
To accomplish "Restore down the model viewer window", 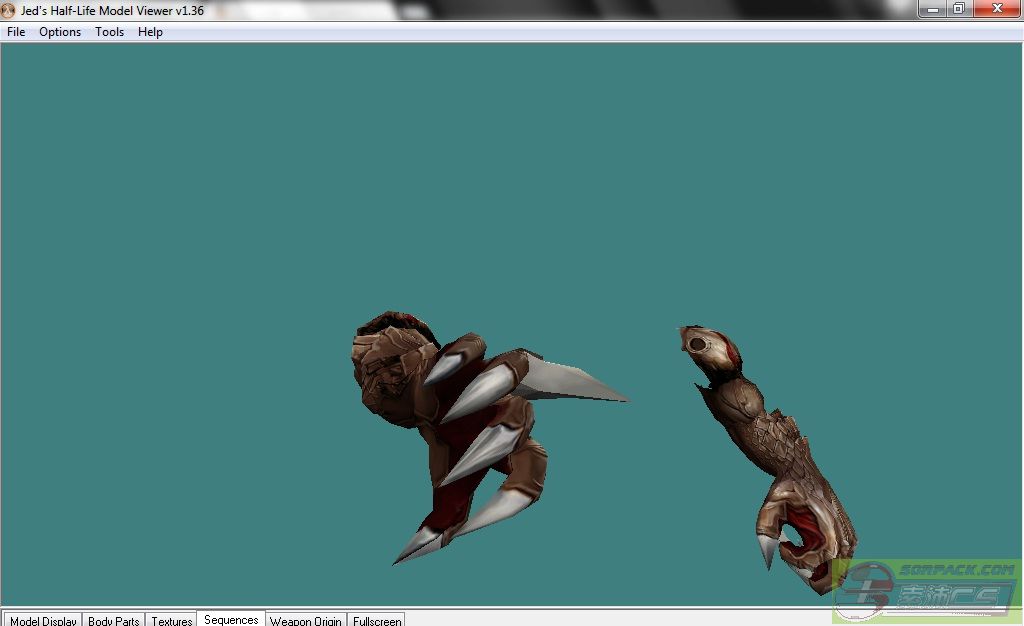I will click(958, 9).
